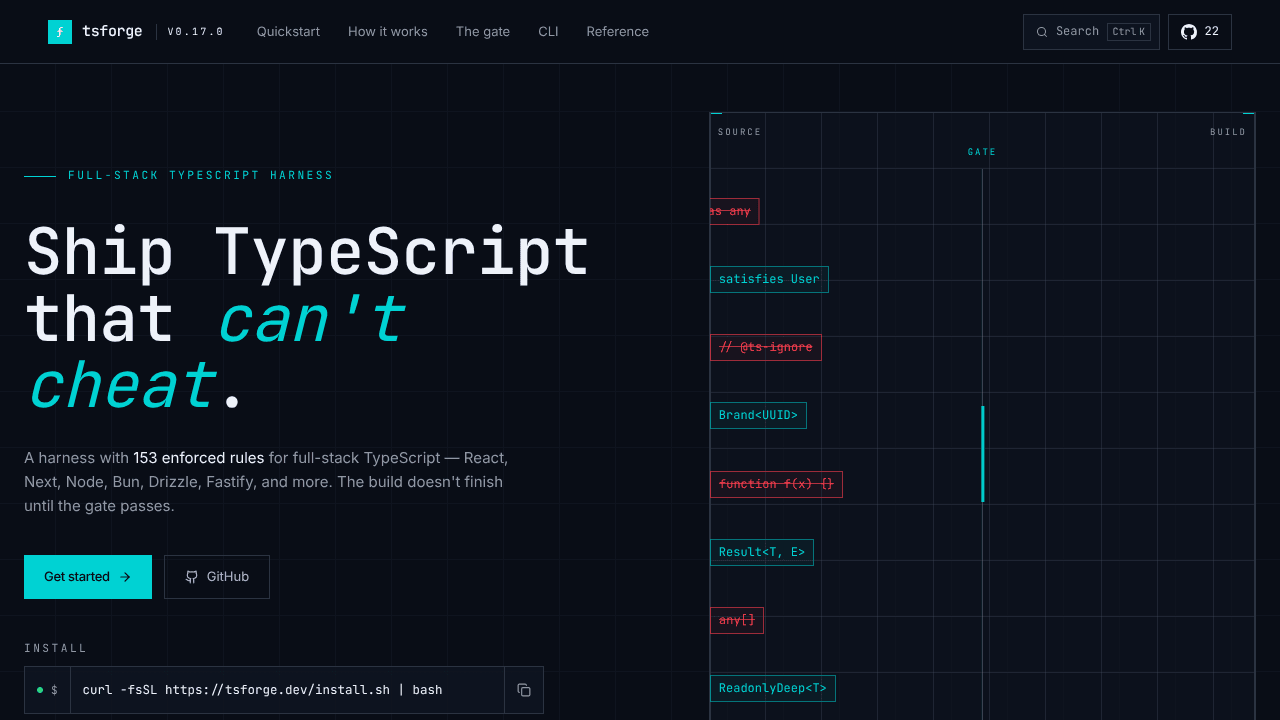Go to The gate section
Screen dimensions: 1280x720
coord(483,32)
